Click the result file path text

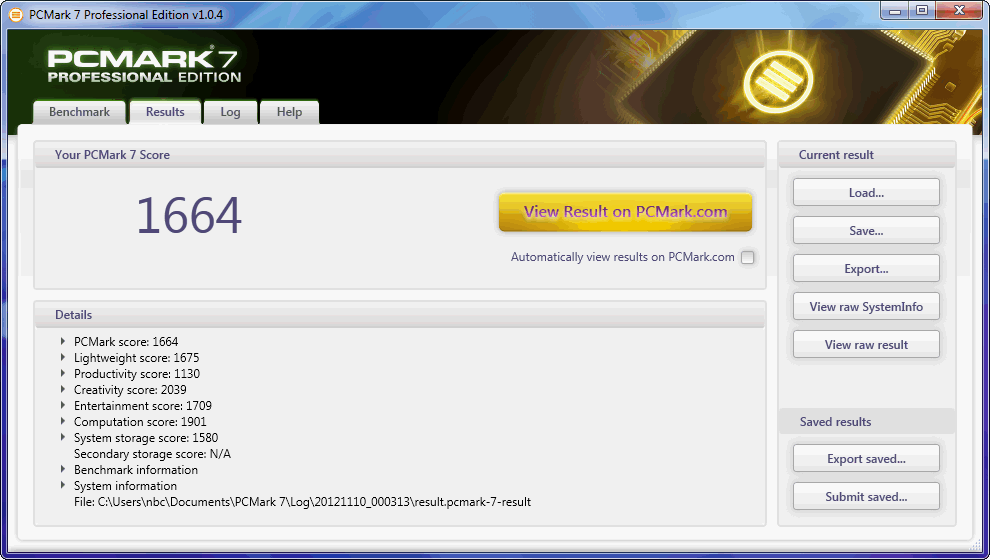coord(302,502)
